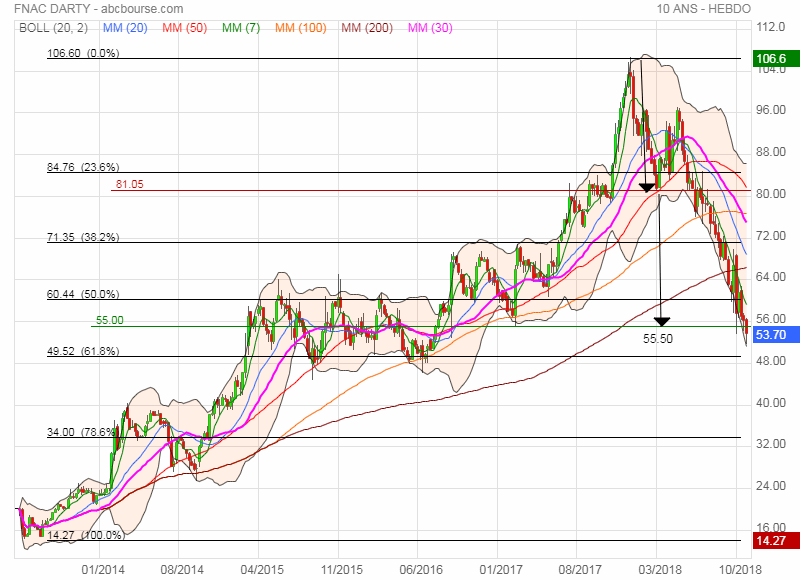Screen dimensions: 800x580
Task: Click the 55.50 target price annotation
Action: [x=658, y=339]
